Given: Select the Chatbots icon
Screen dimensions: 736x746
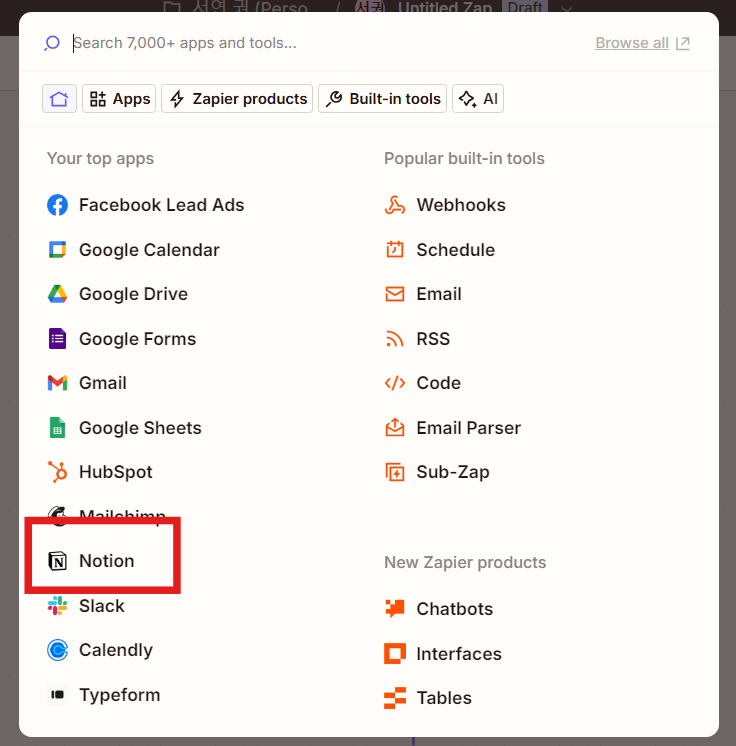Looking at the screenshot, I should pos(395,609).
